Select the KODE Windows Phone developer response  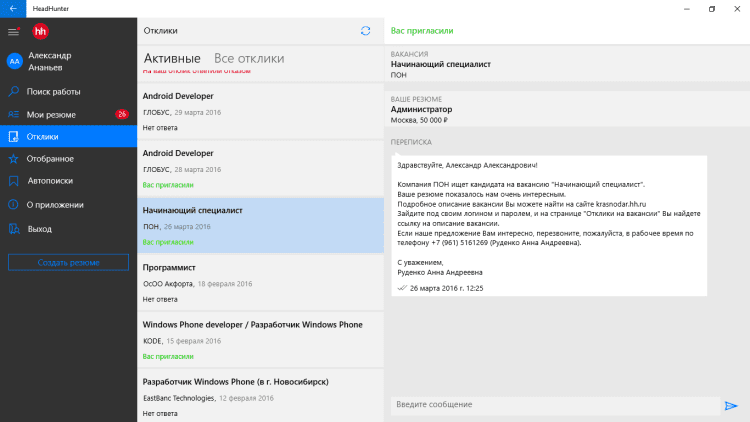click(260, 340)
